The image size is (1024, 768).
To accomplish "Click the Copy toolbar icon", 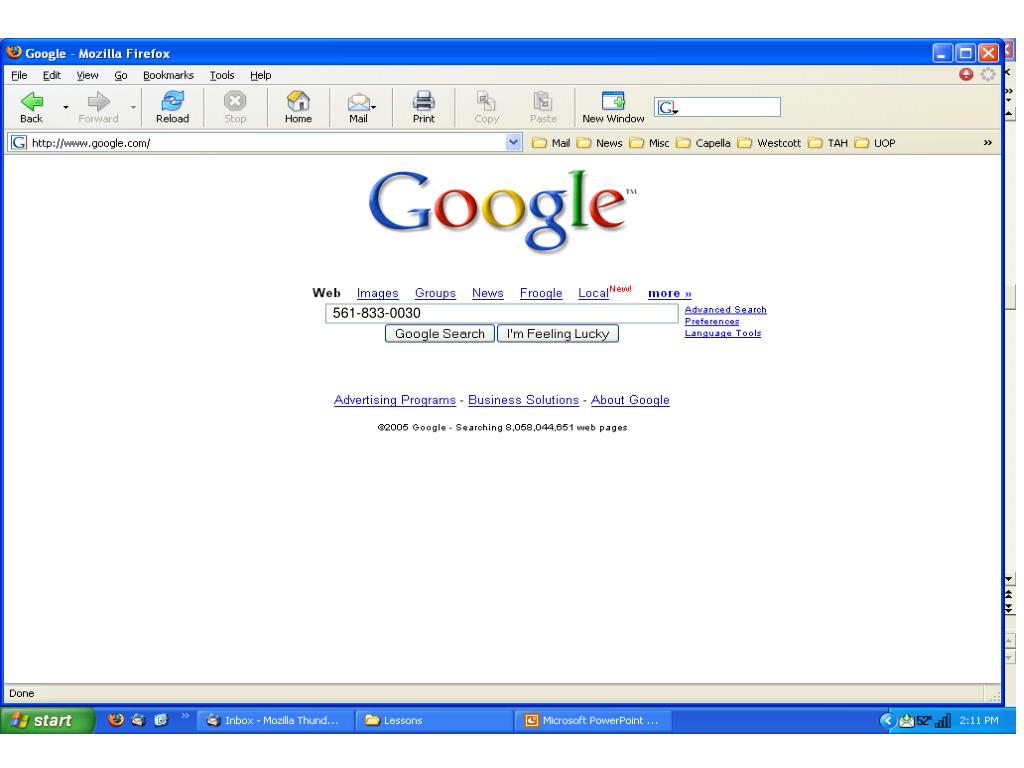I will click(486, 101).
